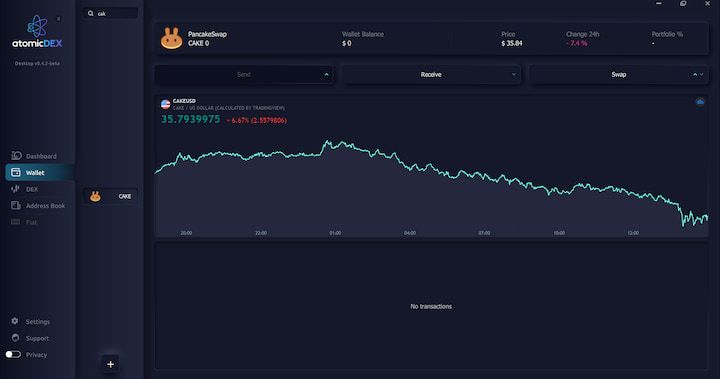Toggle the Privacy switch
Image resolution: width=720 pixels, height=379 pixels.
[x=13, y=354]
